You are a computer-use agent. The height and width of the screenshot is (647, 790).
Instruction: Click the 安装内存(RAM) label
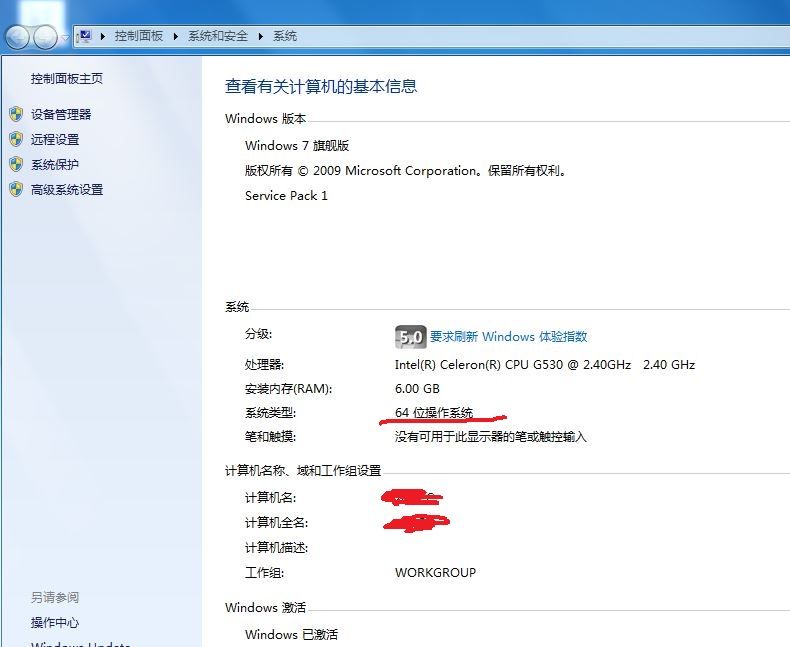tap(288, 389)
